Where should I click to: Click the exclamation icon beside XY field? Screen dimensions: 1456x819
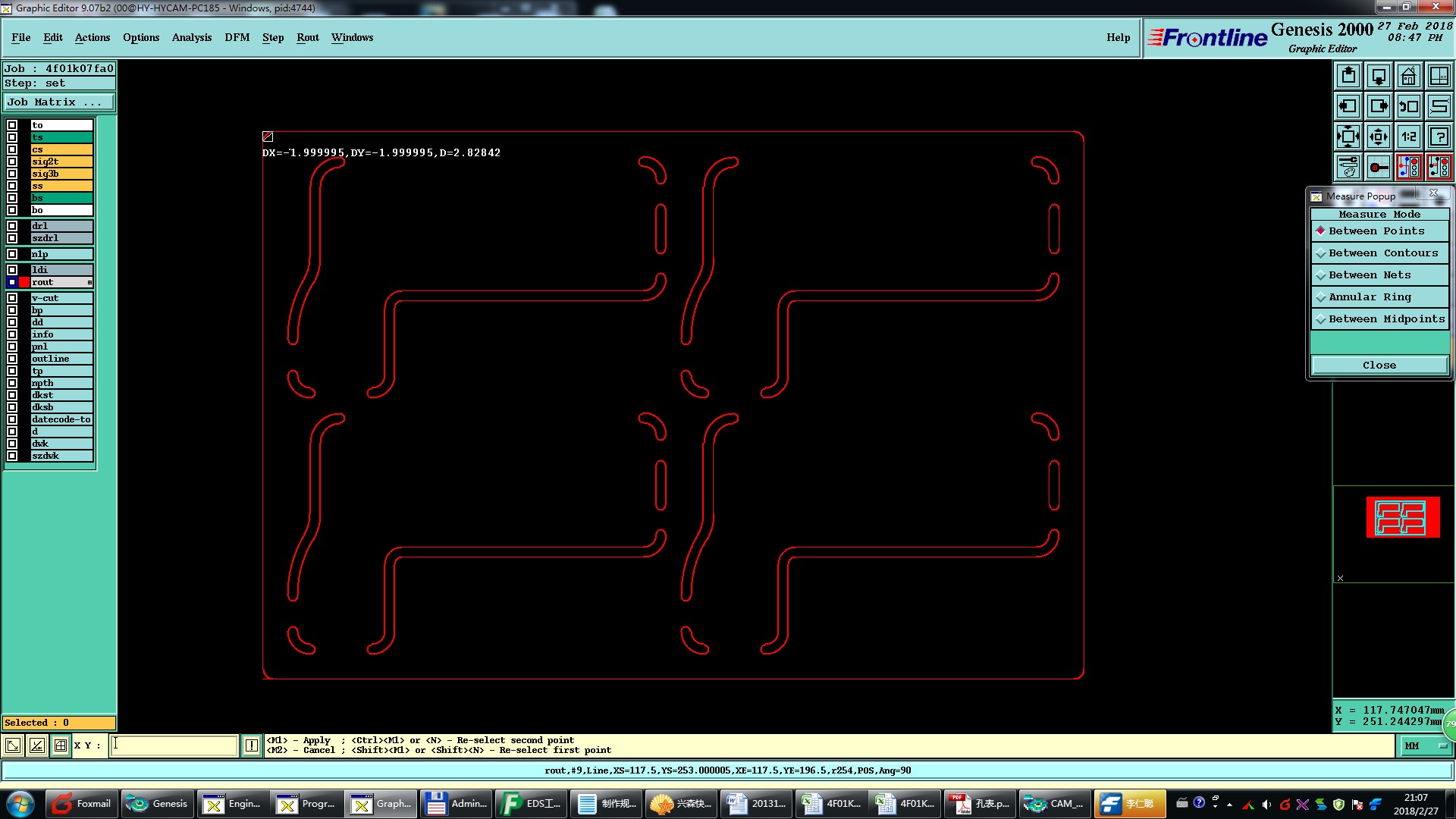tap(252, 745)
